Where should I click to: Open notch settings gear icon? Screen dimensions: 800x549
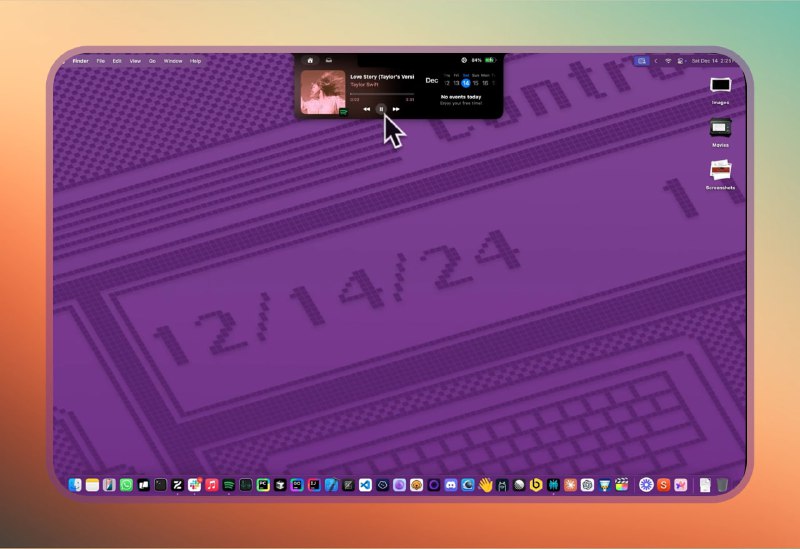[x=464, y=60]
